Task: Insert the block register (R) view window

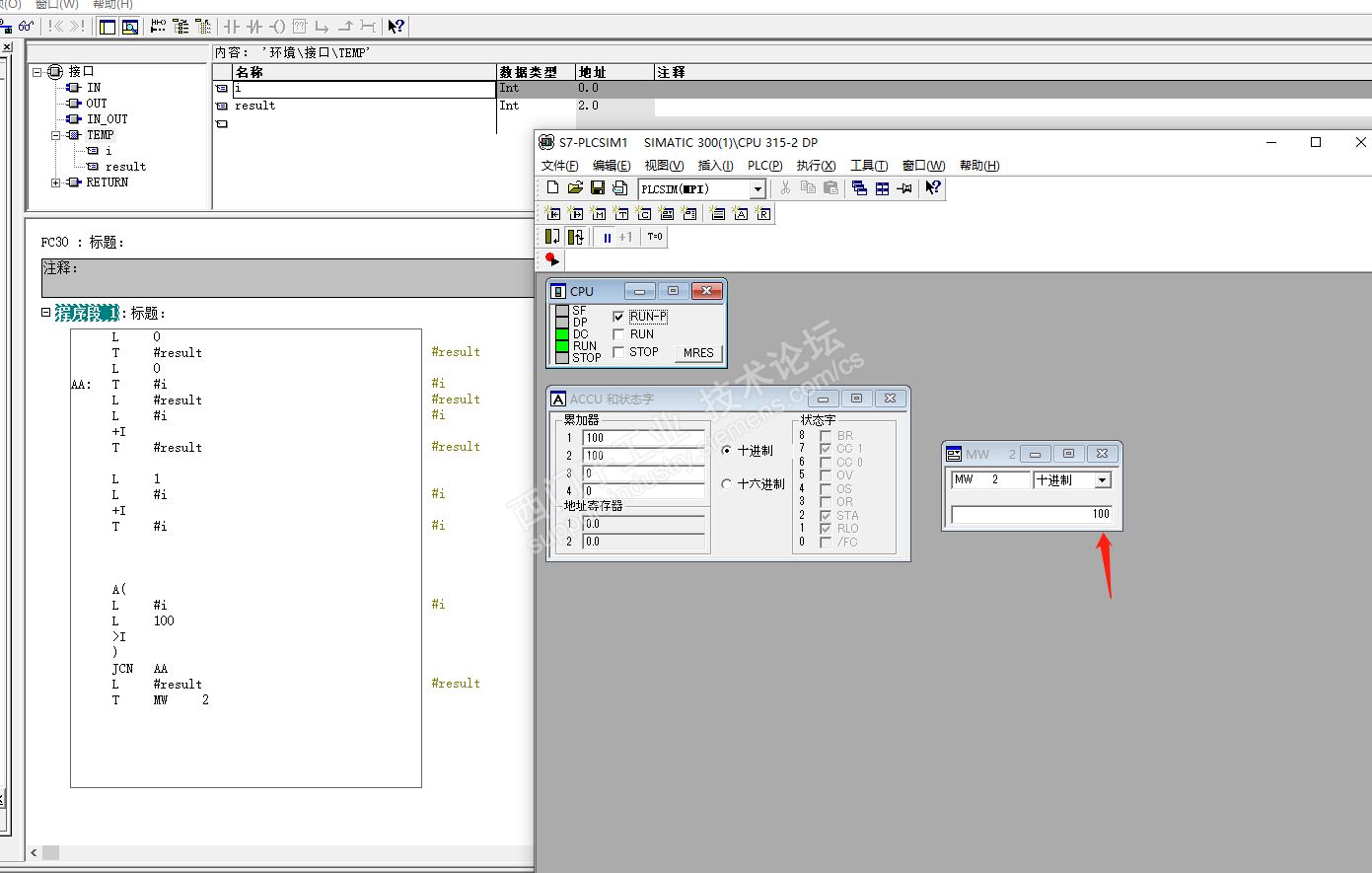Action: coord(763,213)
